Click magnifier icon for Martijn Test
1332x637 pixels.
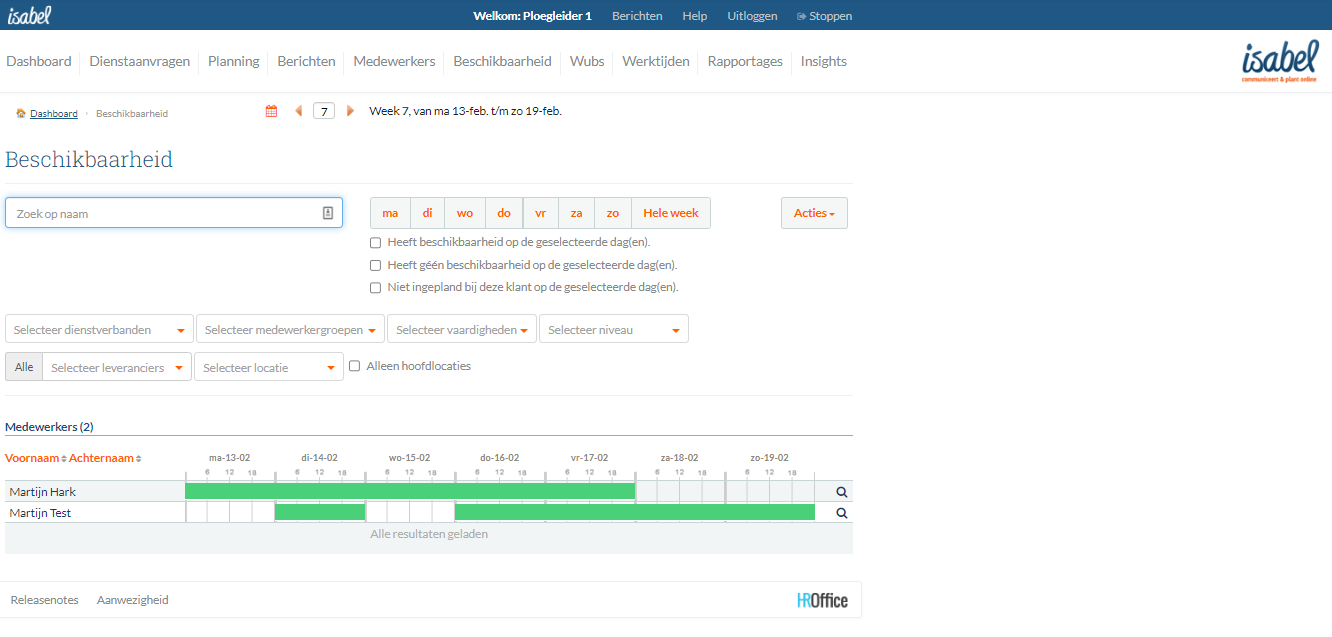point(841,513)
